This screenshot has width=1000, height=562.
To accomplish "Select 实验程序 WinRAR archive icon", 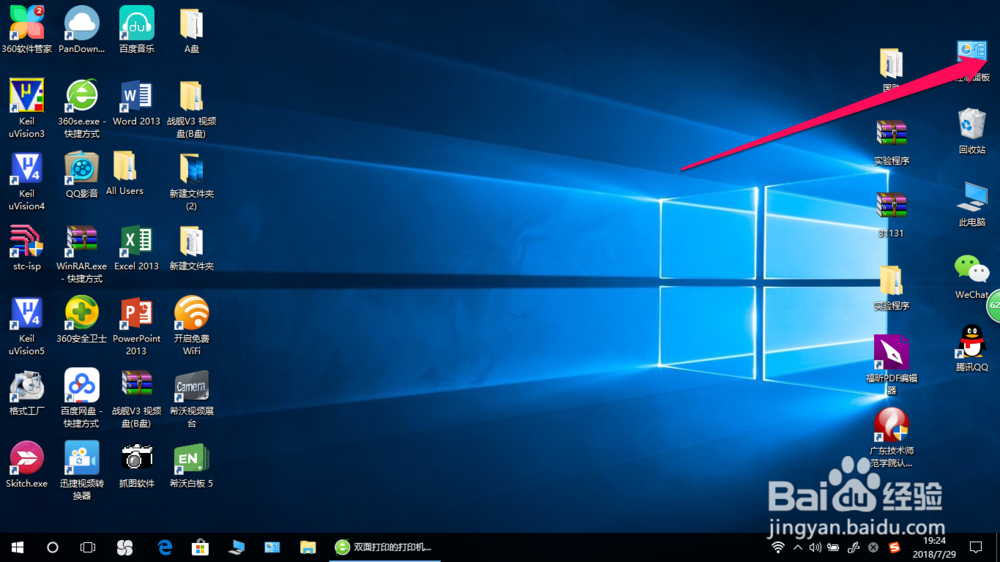I will (891, 135).
